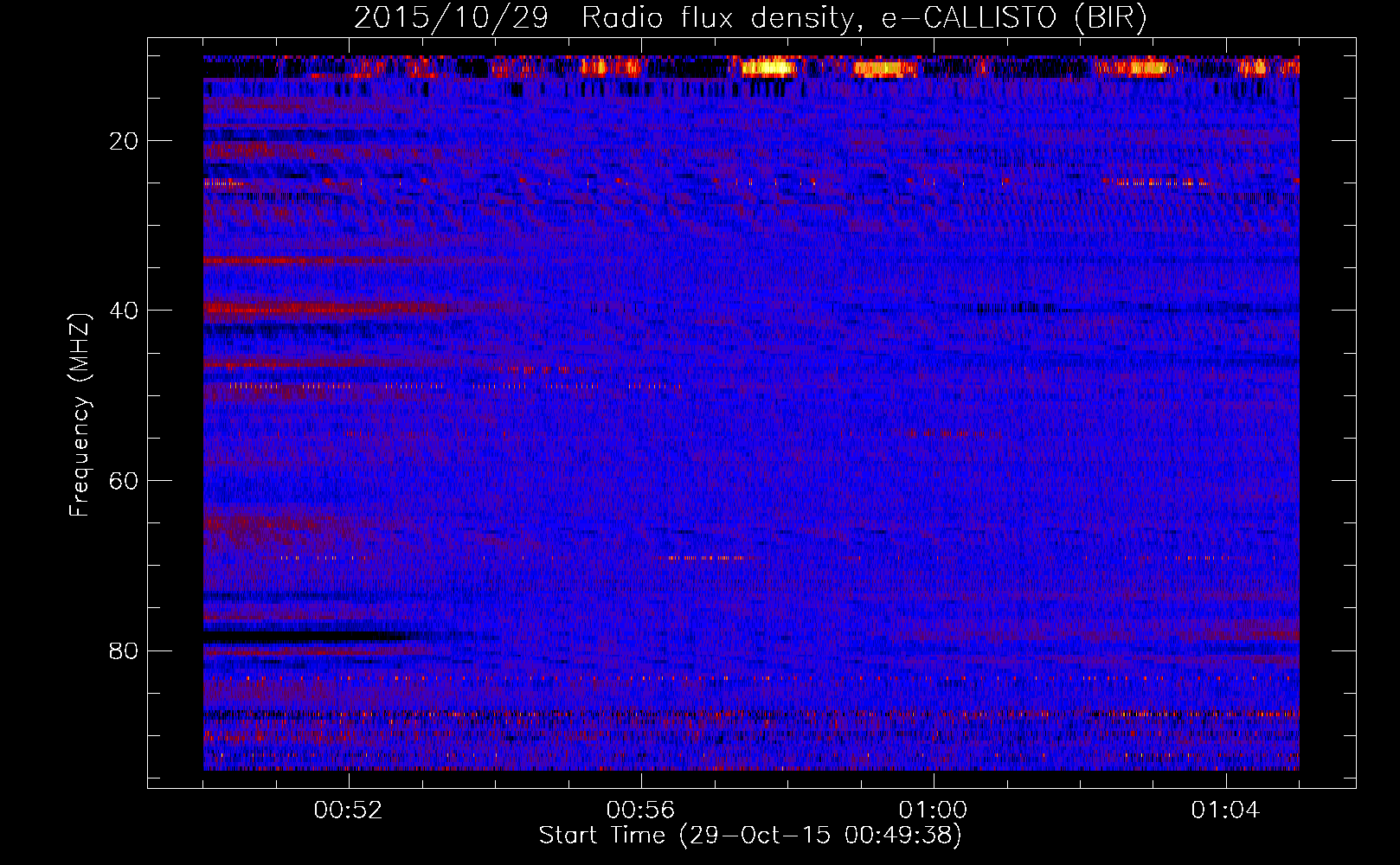This screenshot has width=1400, height=865.
Task: Click the frequency tick label '40'
Action: pyautogui.click(x=125, y=311)
